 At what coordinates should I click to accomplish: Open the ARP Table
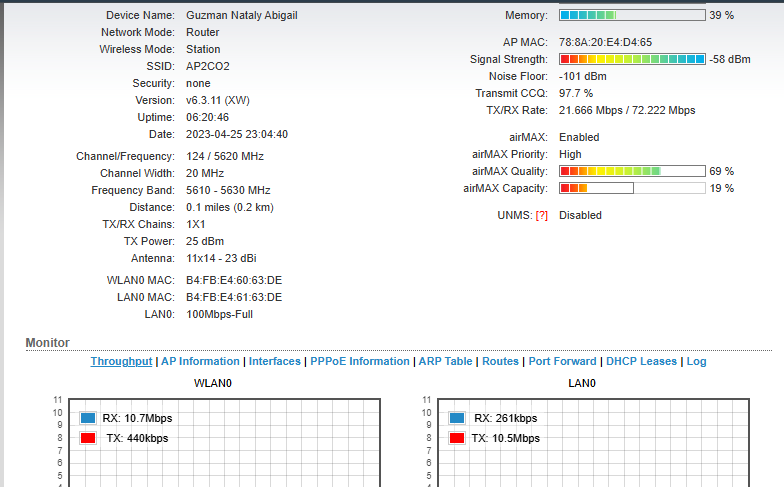[445, 361]
